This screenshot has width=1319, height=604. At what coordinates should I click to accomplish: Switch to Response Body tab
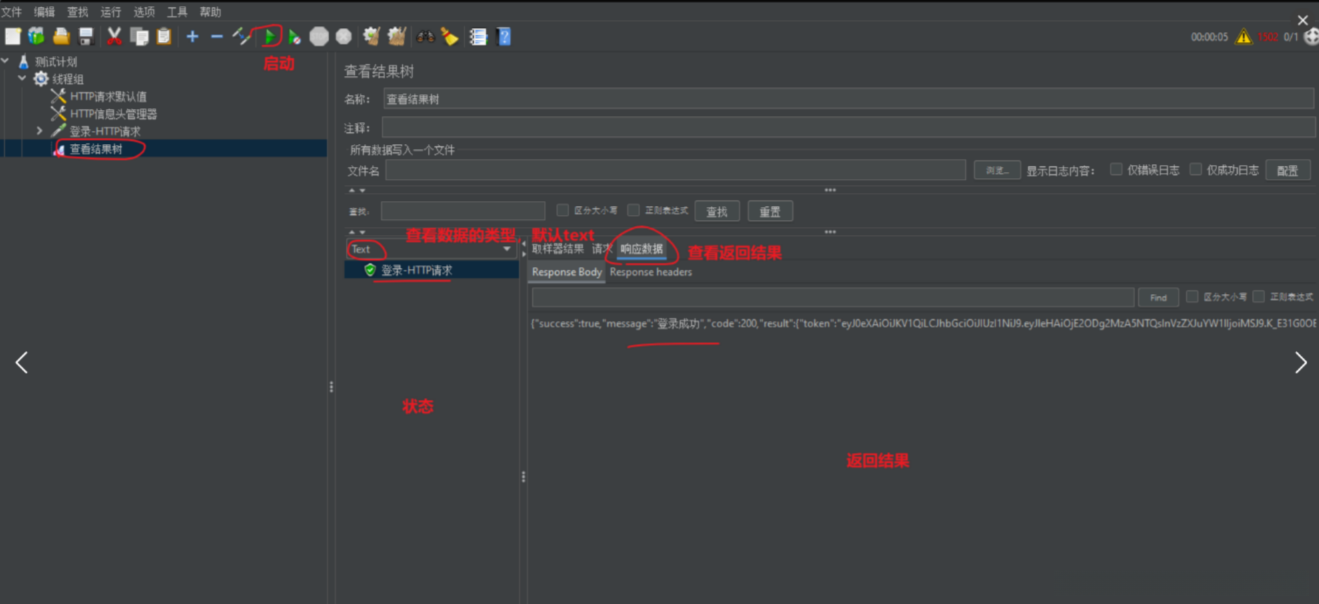coord(567,272)
